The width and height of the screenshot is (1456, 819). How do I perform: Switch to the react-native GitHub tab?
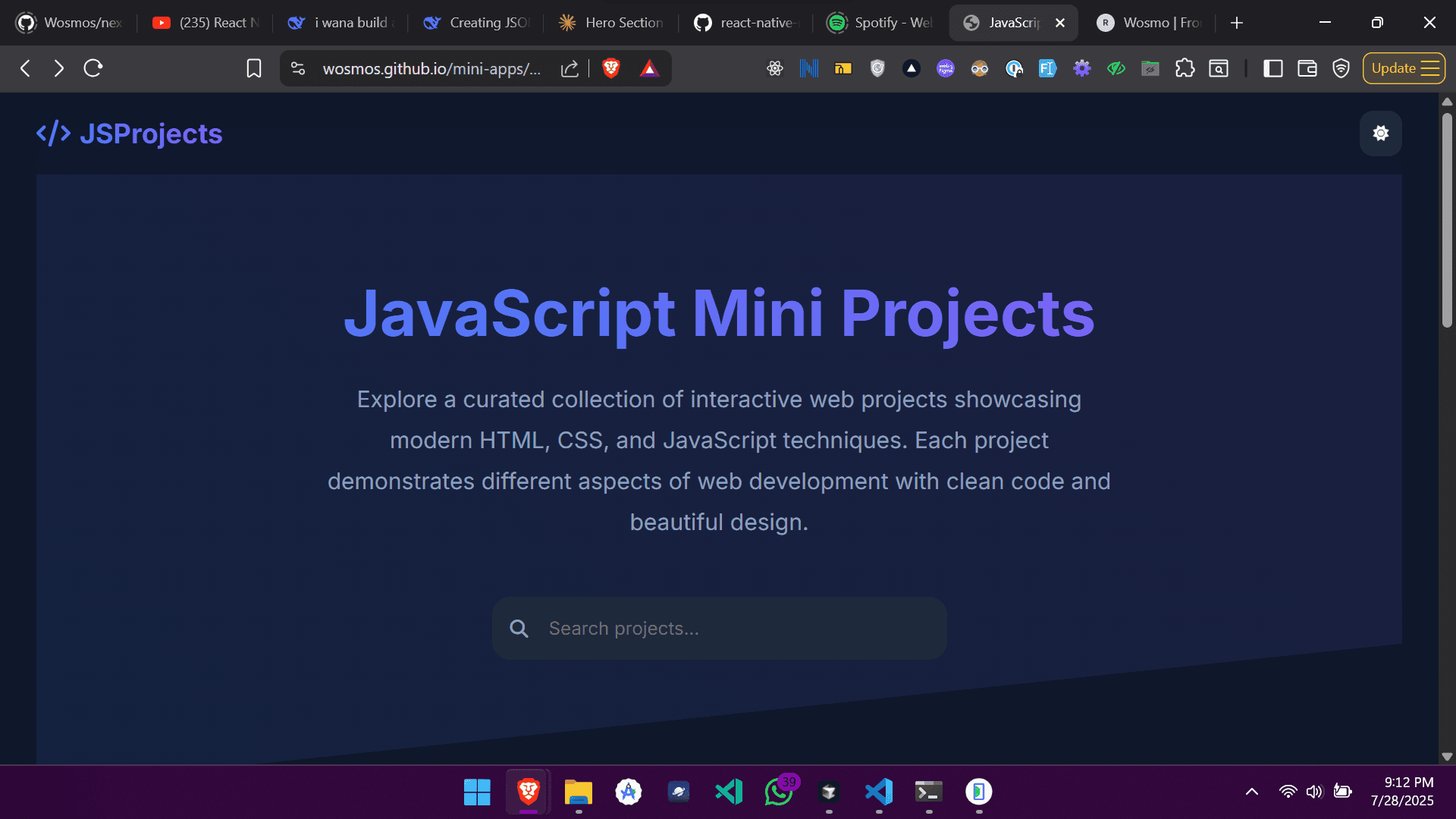[x=747, y=23]
